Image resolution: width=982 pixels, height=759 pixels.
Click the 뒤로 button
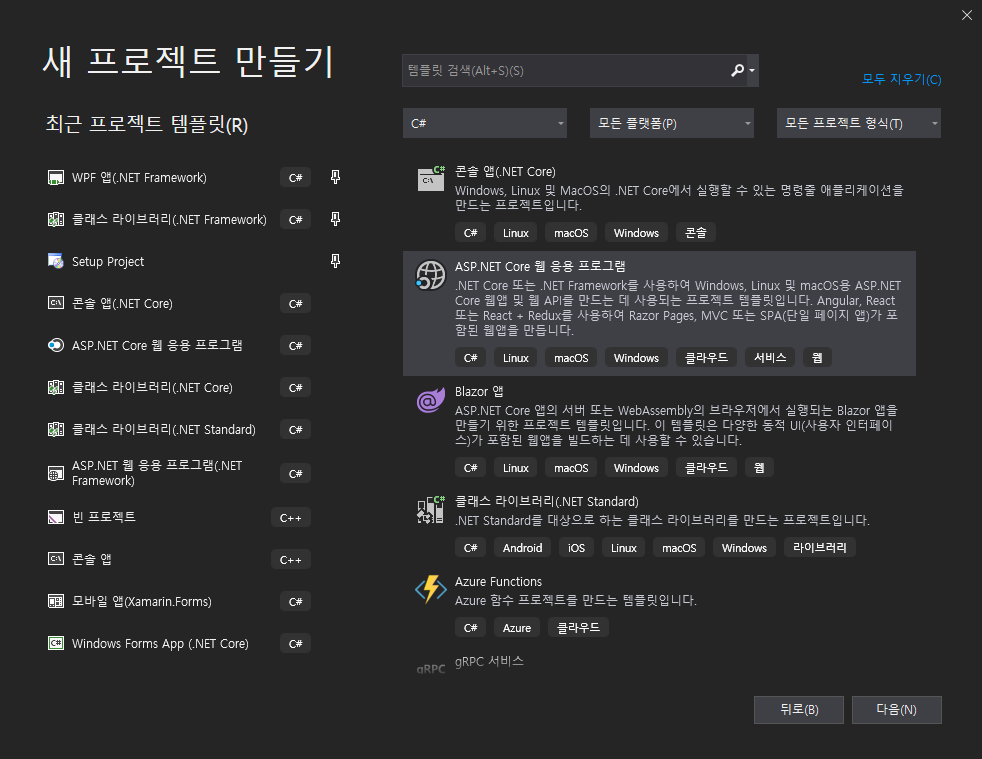point(799,710)
